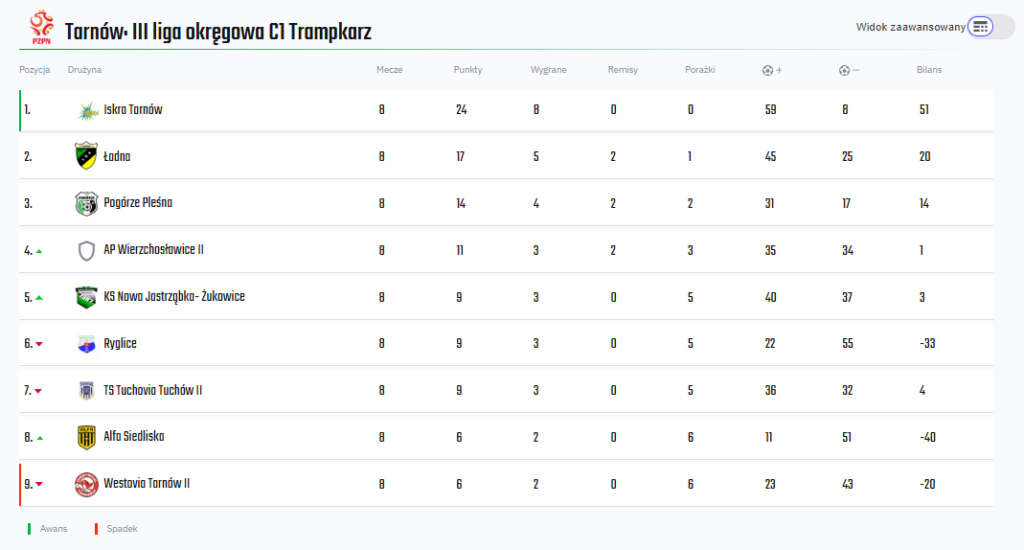This screenshot has height=550, width=1024.
Task: Click the goals conceded ball-minus column header
Action: (x=849, y=70)
